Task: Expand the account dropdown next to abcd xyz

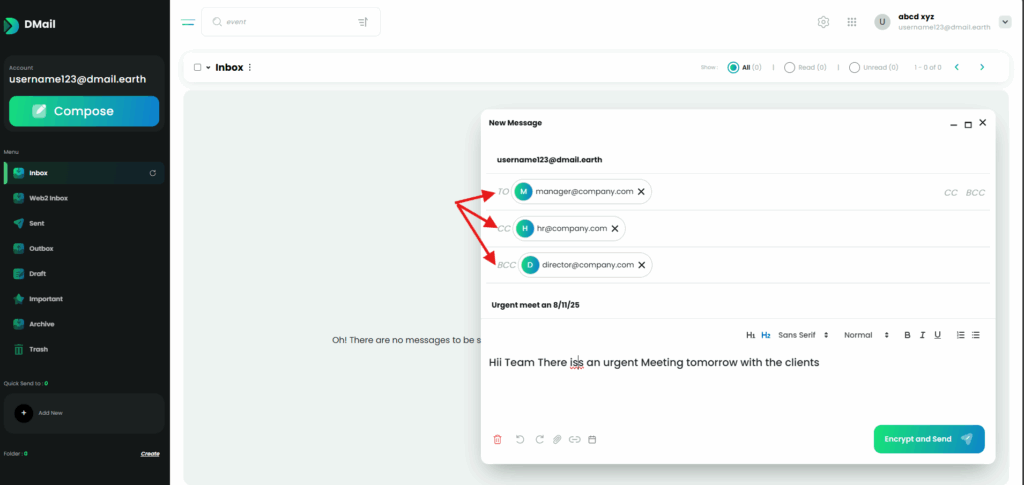Action: click(x=1005, y=22)
